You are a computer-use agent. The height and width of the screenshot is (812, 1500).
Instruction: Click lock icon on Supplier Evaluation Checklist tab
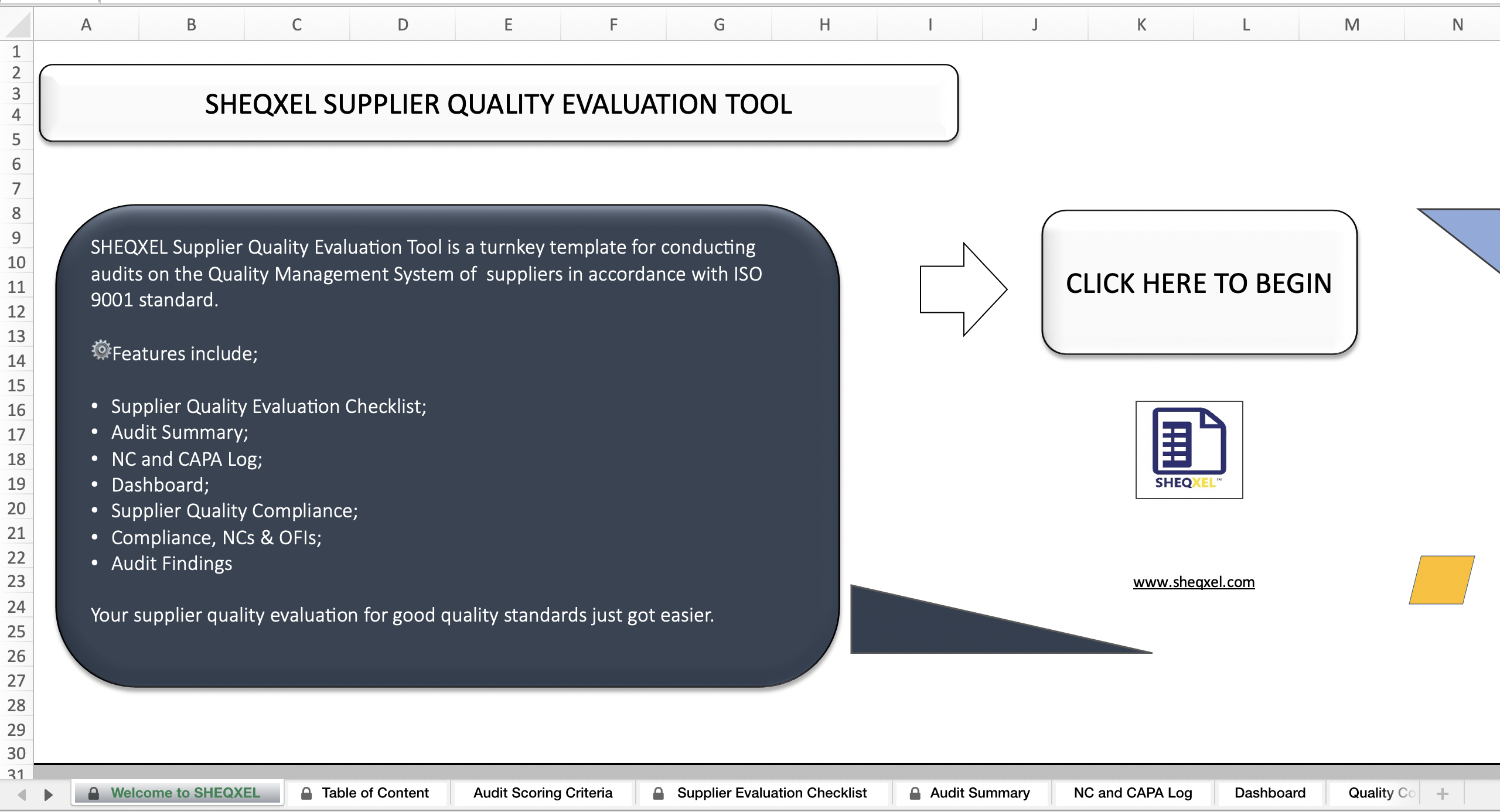point(658,793)
